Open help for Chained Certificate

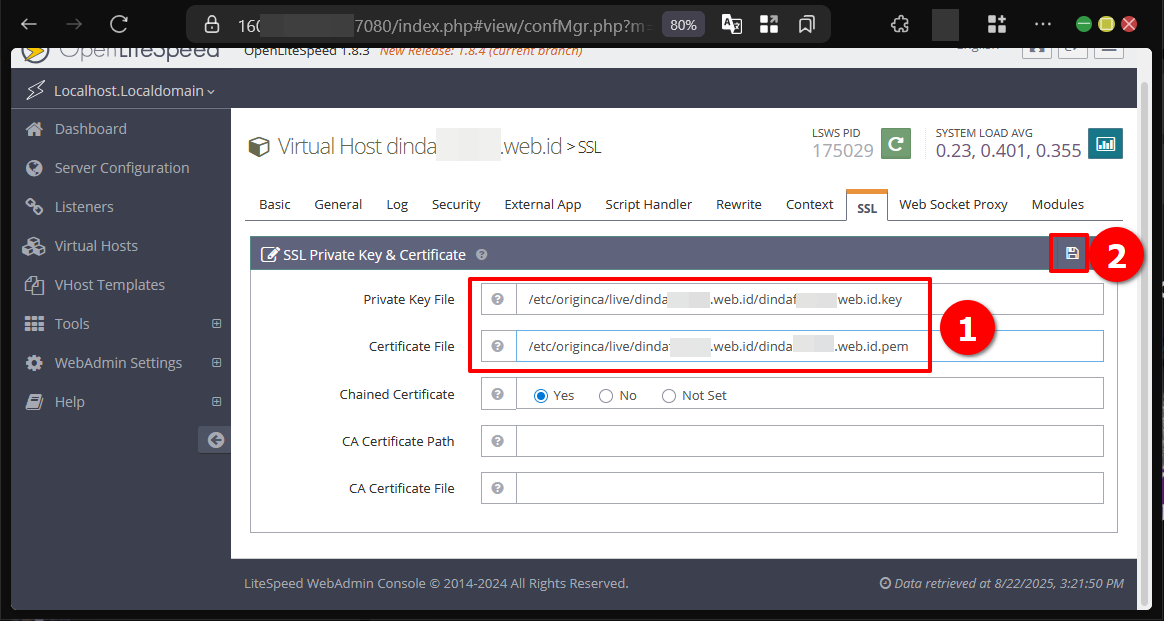(498, 394)
